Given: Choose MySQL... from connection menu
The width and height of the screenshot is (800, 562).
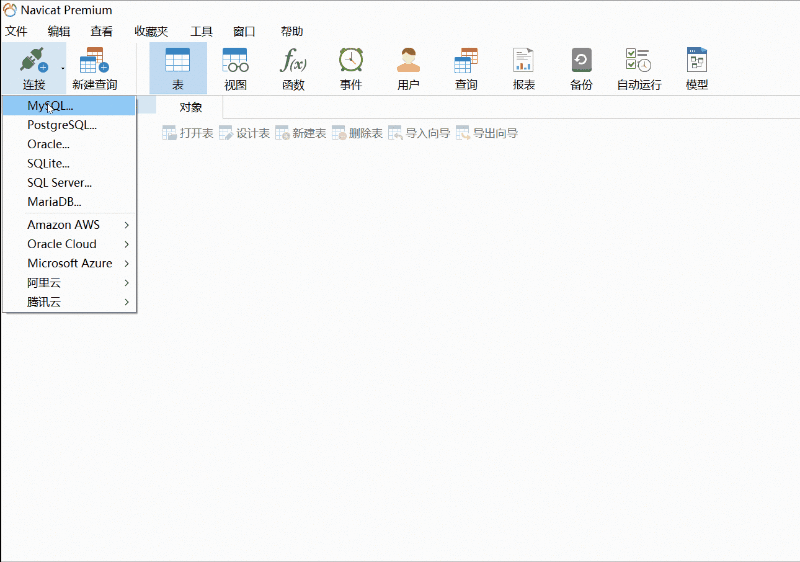Looking at the screenshot, I should coord(69,106).
